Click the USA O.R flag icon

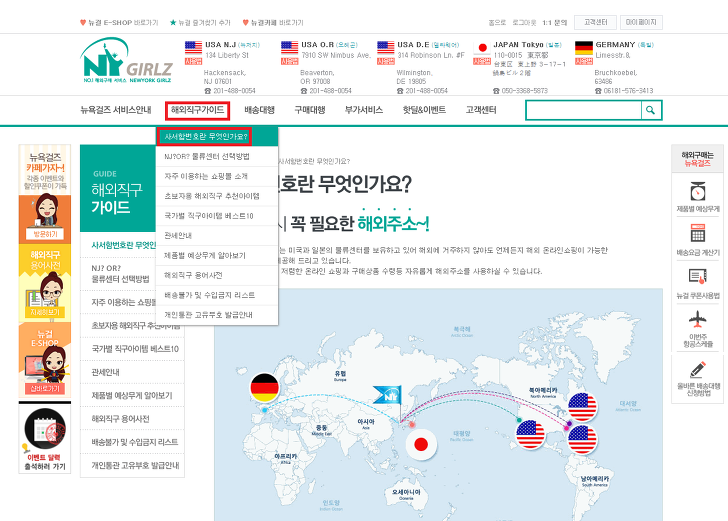289,47
